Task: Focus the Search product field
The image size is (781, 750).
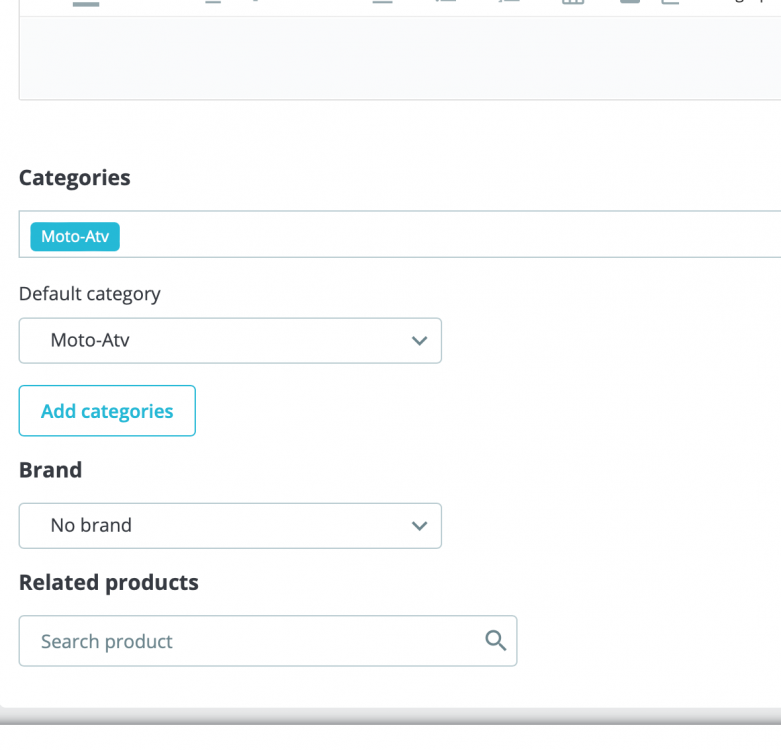Action: coord(250,641)
